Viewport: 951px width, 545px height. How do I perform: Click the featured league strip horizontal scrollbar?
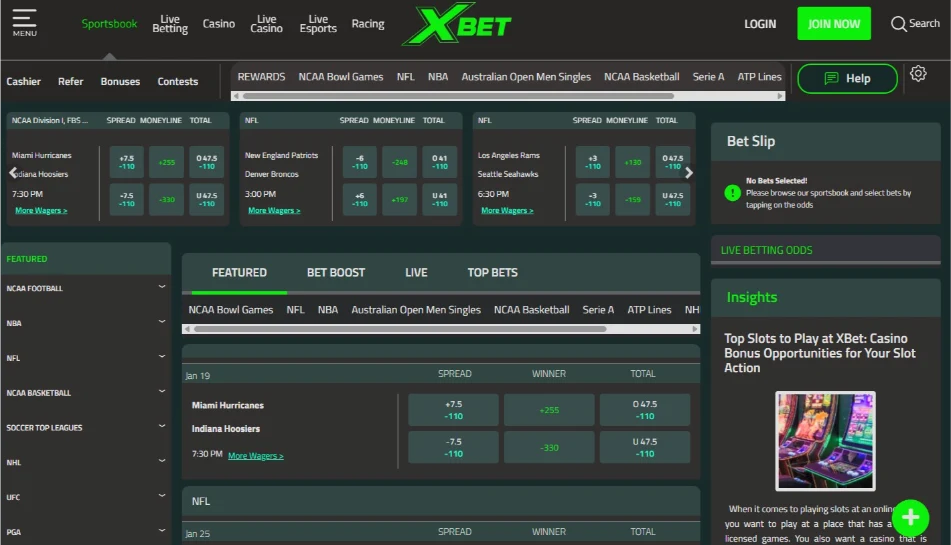[400, 329]
